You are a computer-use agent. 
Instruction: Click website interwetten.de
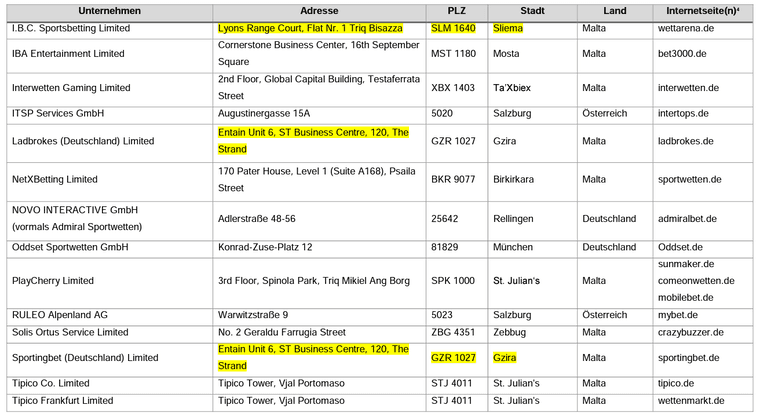coord(688,88)
